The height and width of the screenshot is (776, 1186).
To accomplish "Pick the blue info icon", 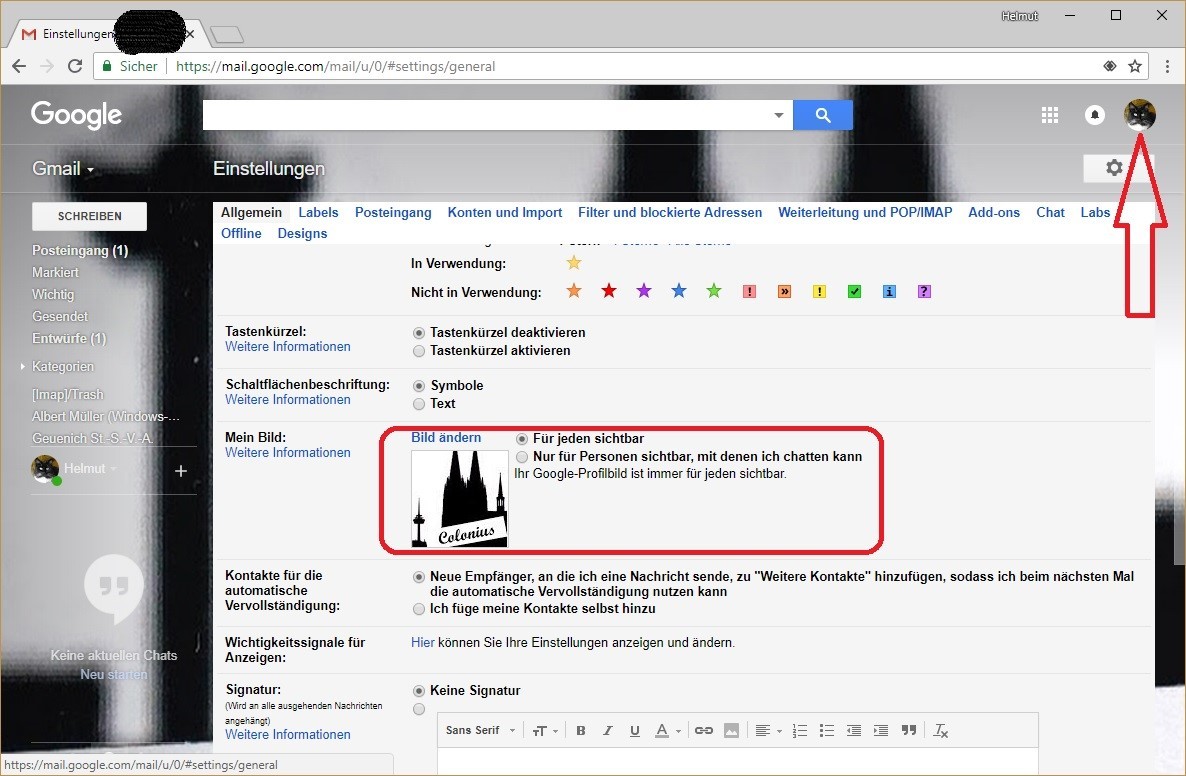I will point(890,292).
